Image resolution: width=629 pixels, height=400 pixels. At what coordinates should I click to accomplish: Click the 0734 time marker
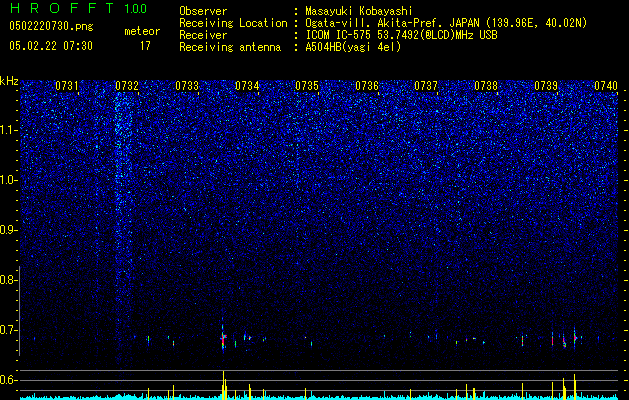click(247, 86)
